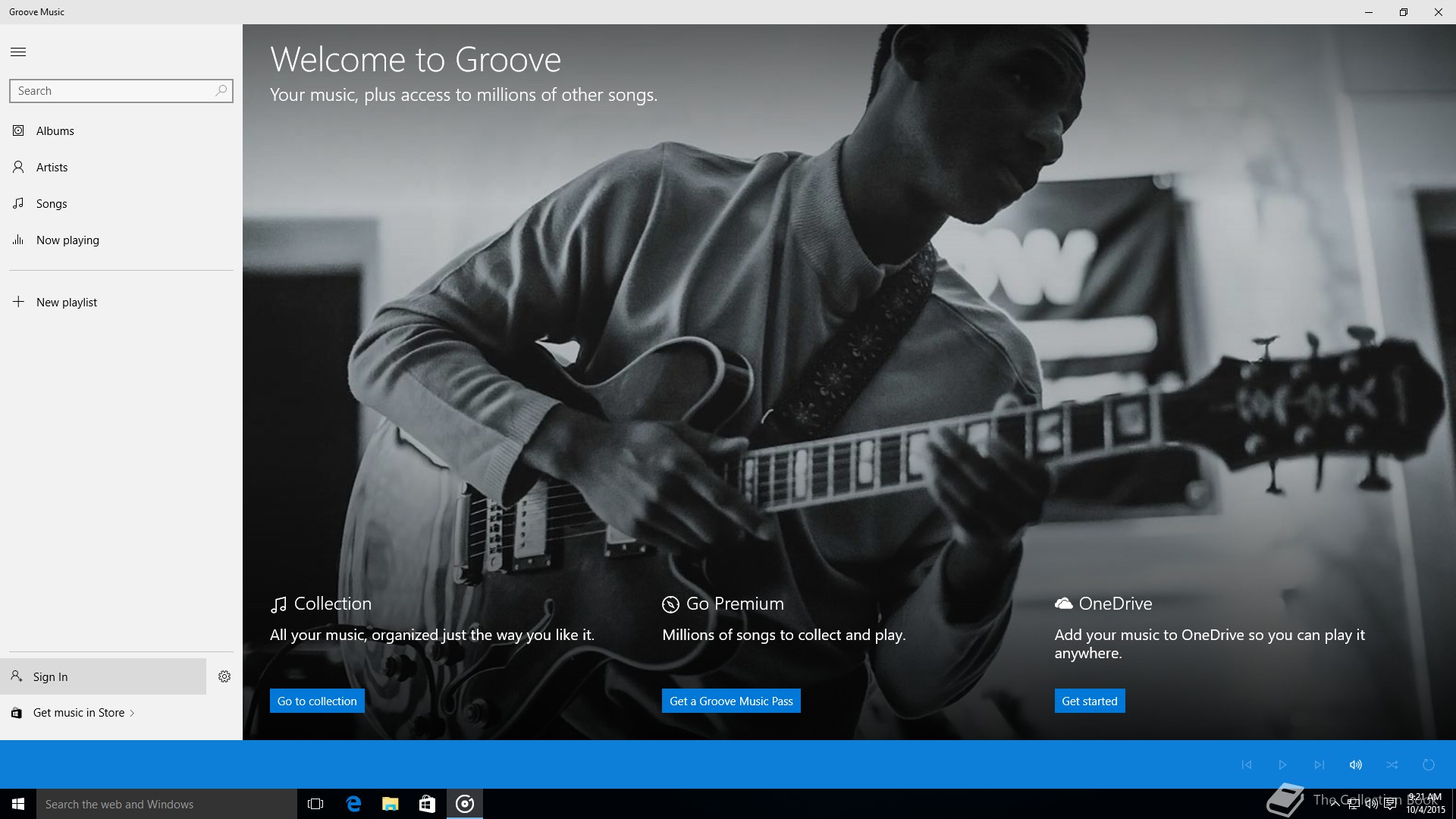Click Get a Groove Music Pass
This screenshot has width=1456, height=819.
[731, 701]
